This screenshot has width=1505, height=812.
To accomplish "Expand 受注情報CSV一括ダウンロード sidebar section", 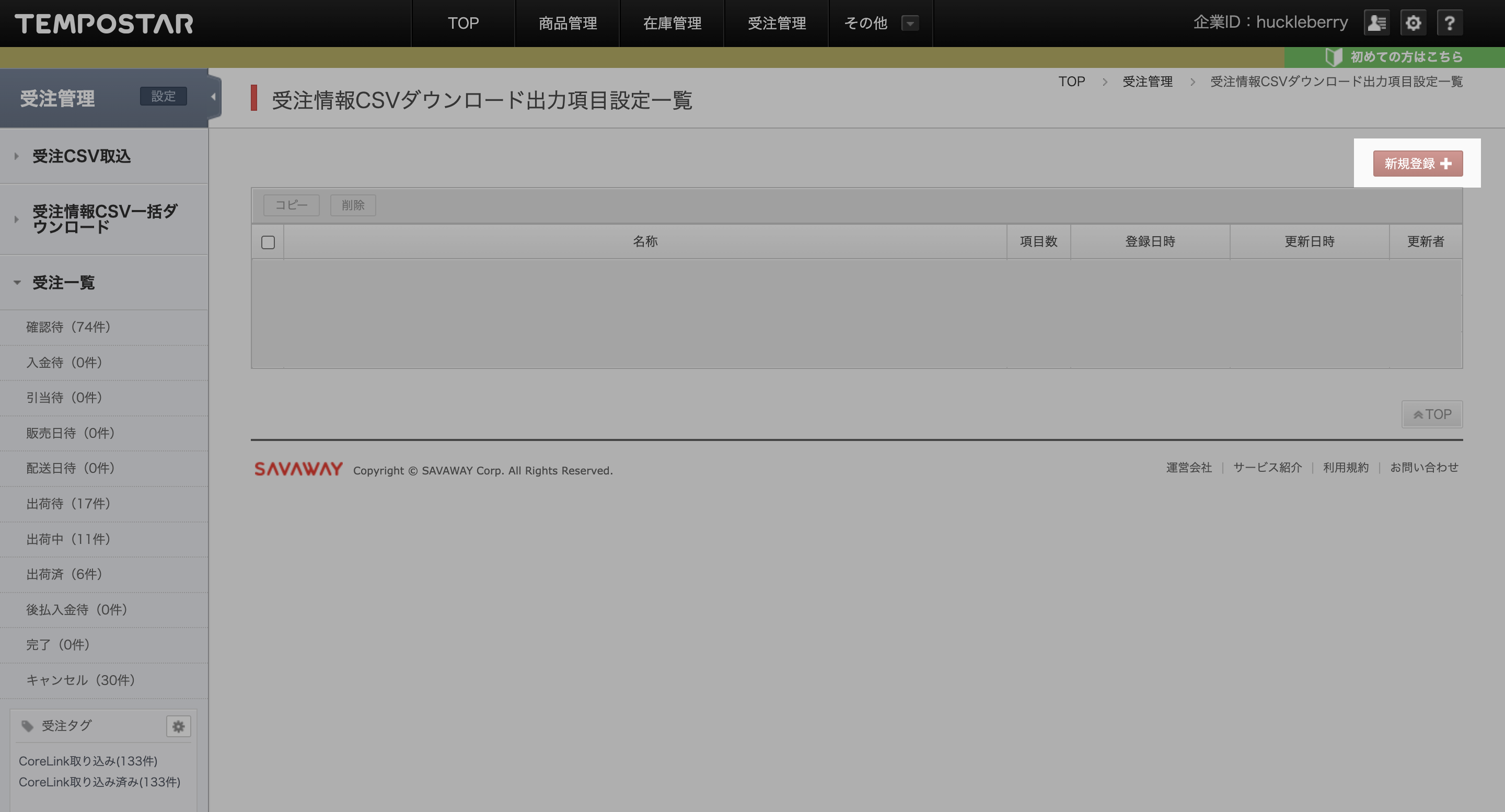I will pyautogui.click(x=104, y=219).
